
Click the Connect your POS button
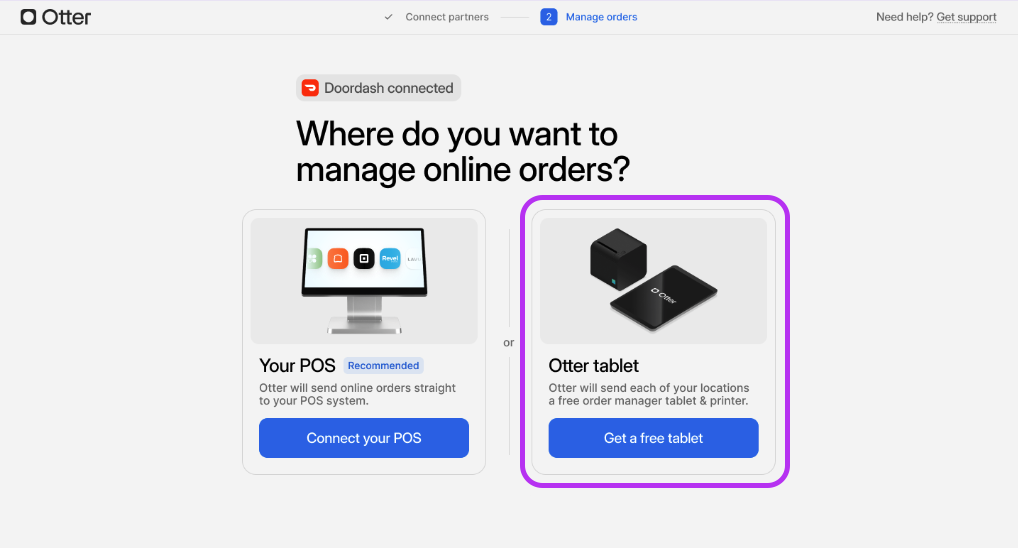point(364,438)
